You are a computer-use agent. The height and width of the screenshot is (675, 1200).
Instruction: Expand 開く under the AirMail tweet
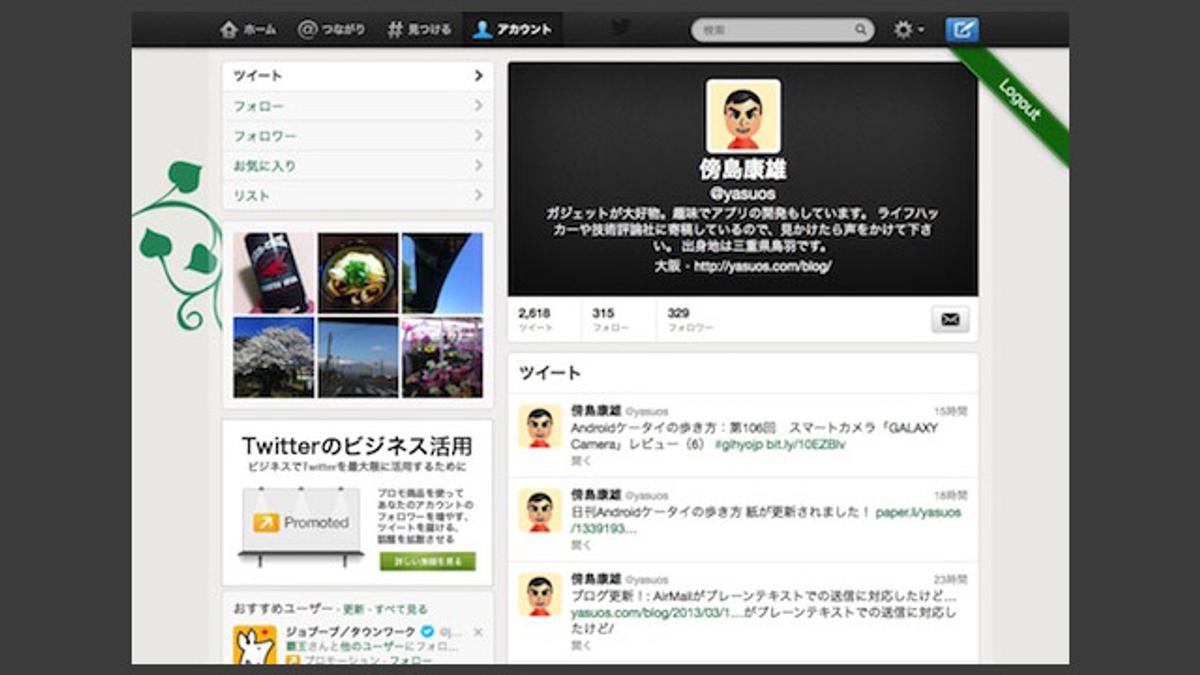point(581,645)
